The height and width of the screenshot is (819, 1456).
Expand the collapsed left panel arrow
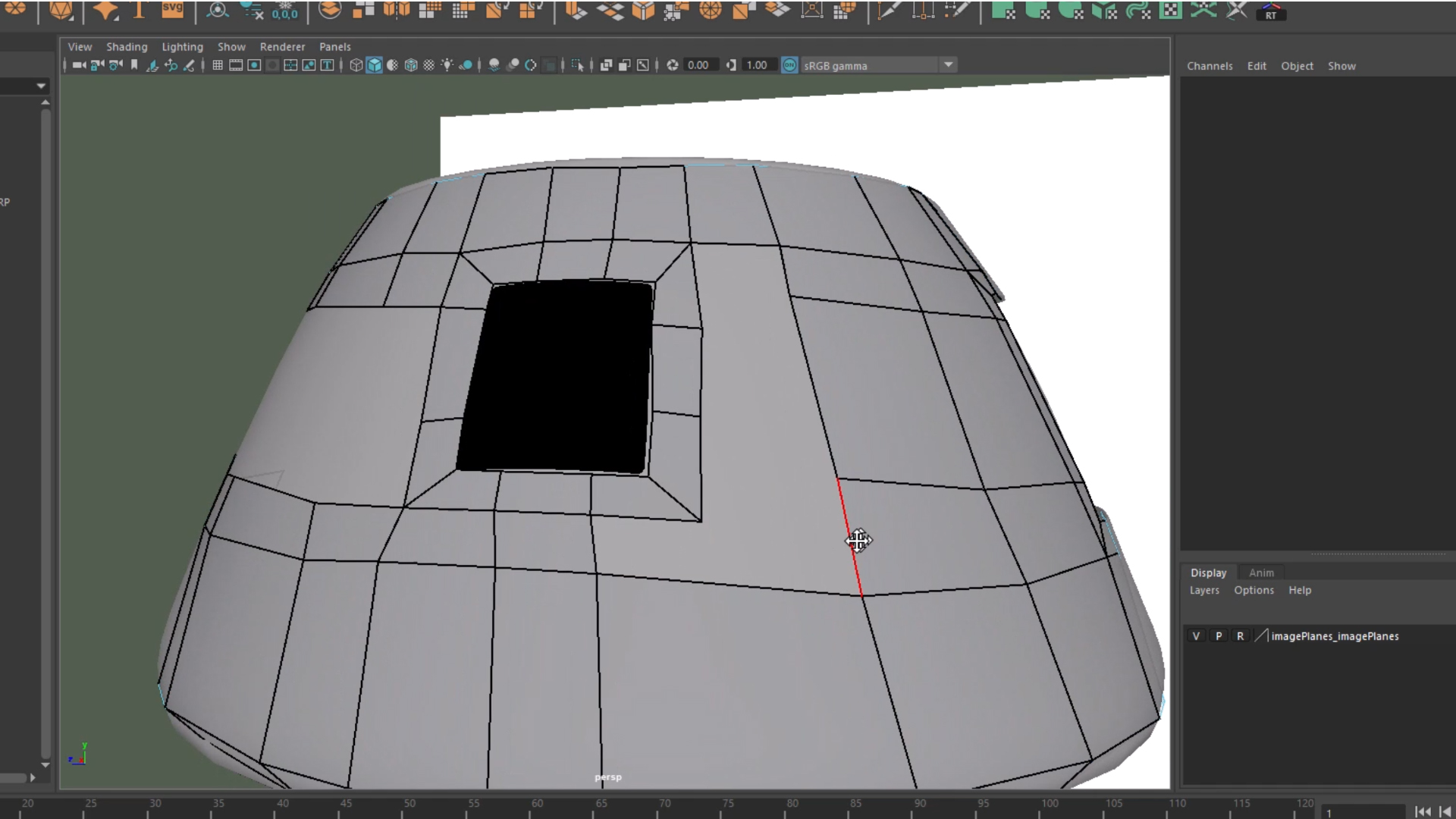32,777
